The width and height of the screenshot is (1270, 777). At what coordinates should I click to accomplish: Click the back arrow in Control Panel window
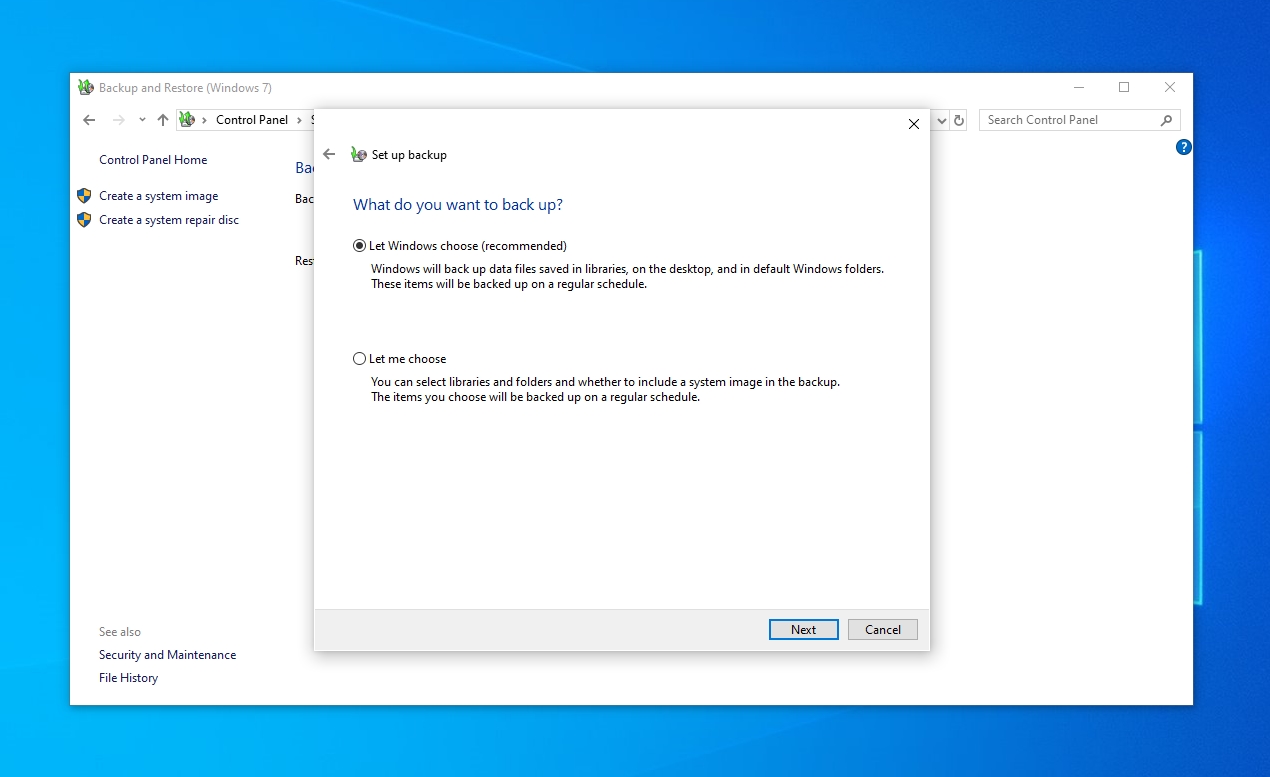tap(89, 120)
